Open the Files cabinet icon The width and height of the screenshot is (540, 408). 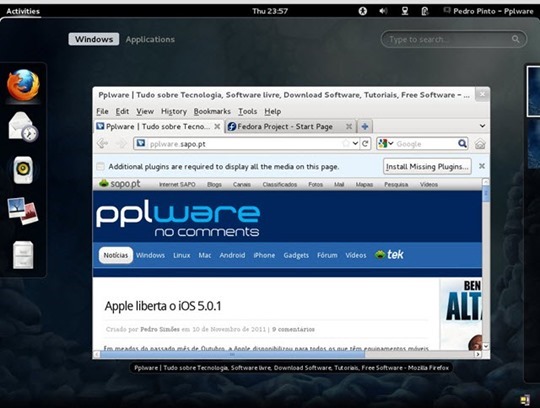[x=23, y=255]
